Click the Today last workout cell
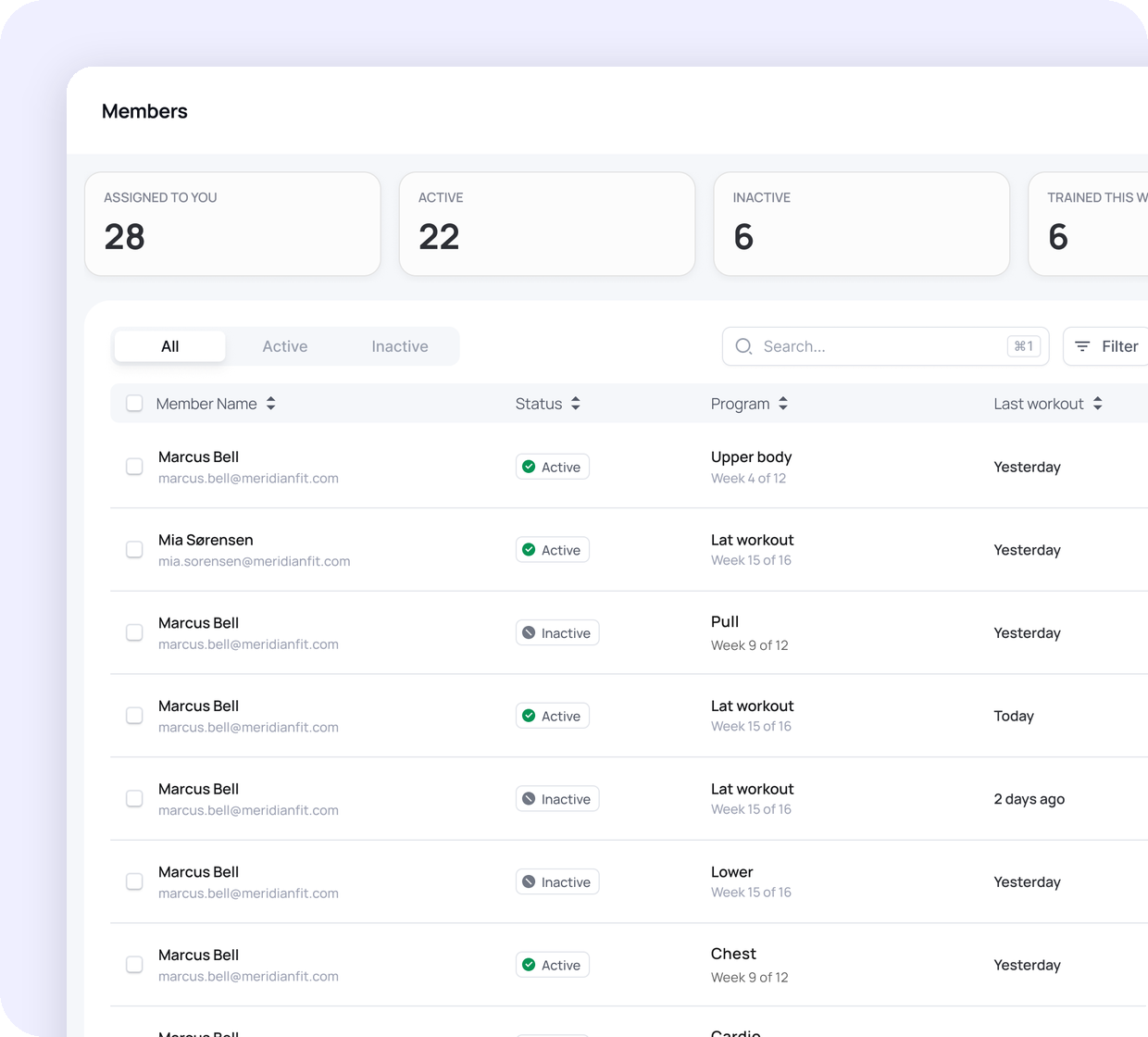 coord(1014,716)
